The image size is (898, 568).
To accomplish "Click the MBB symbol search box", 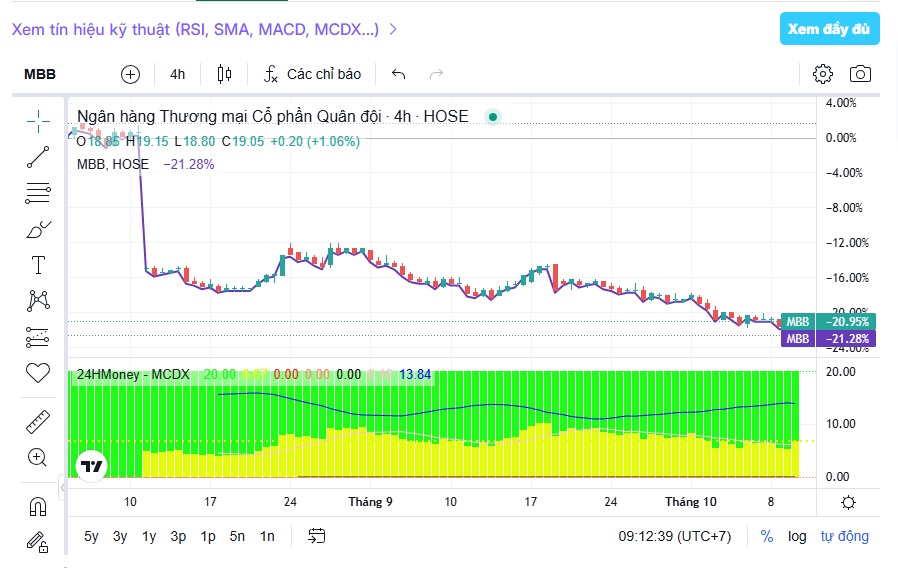I will coord(40,74).
